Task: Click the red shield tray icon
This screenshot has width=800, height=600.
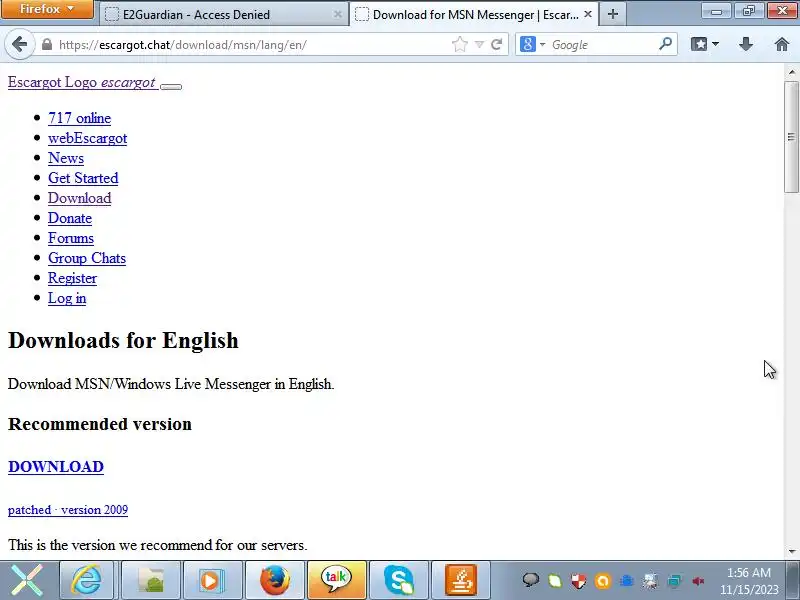Action: click(579, 581)
